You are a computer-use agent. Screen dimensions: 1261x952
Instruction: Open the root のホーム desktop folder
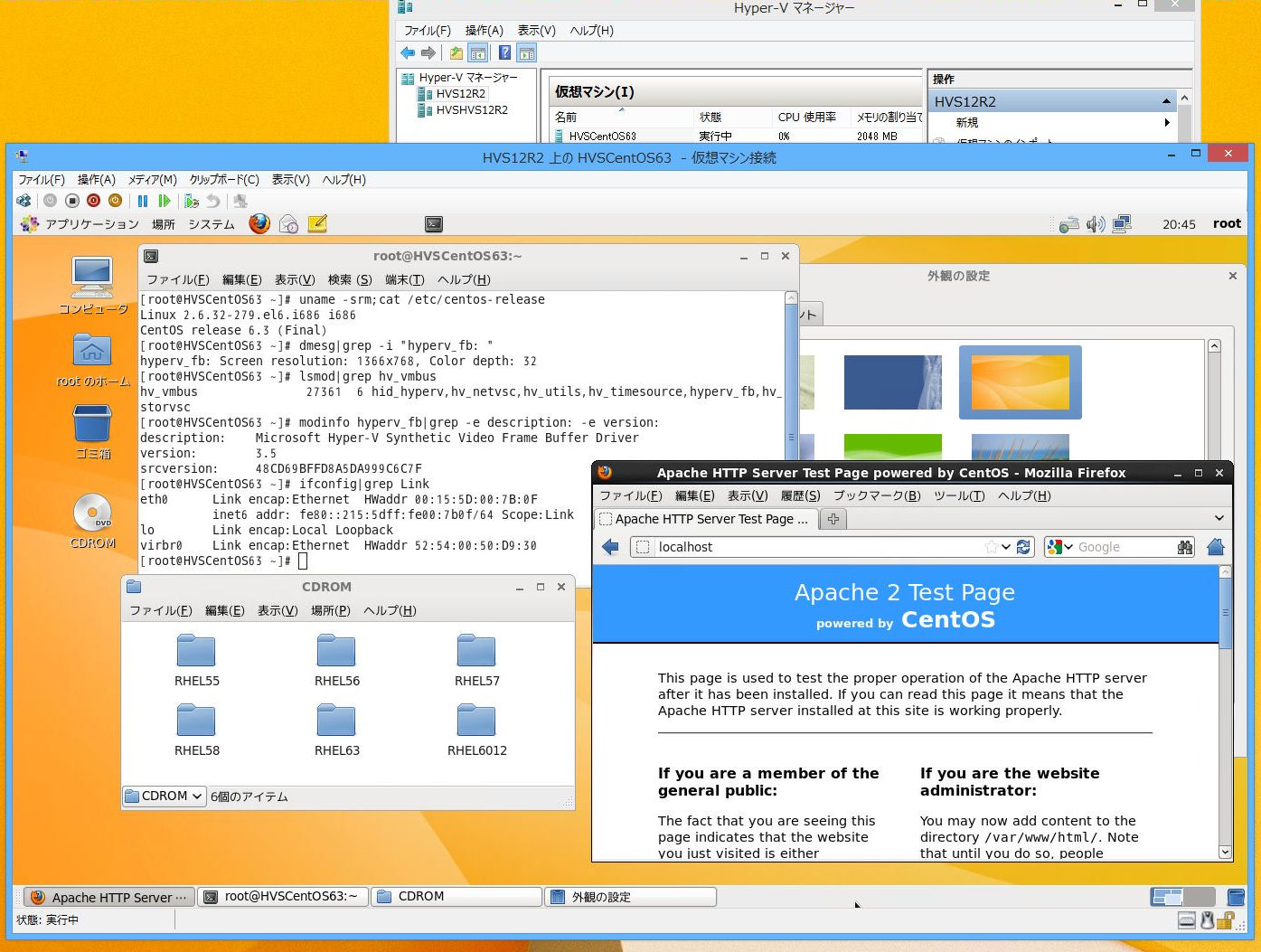(x=92, y=359)
